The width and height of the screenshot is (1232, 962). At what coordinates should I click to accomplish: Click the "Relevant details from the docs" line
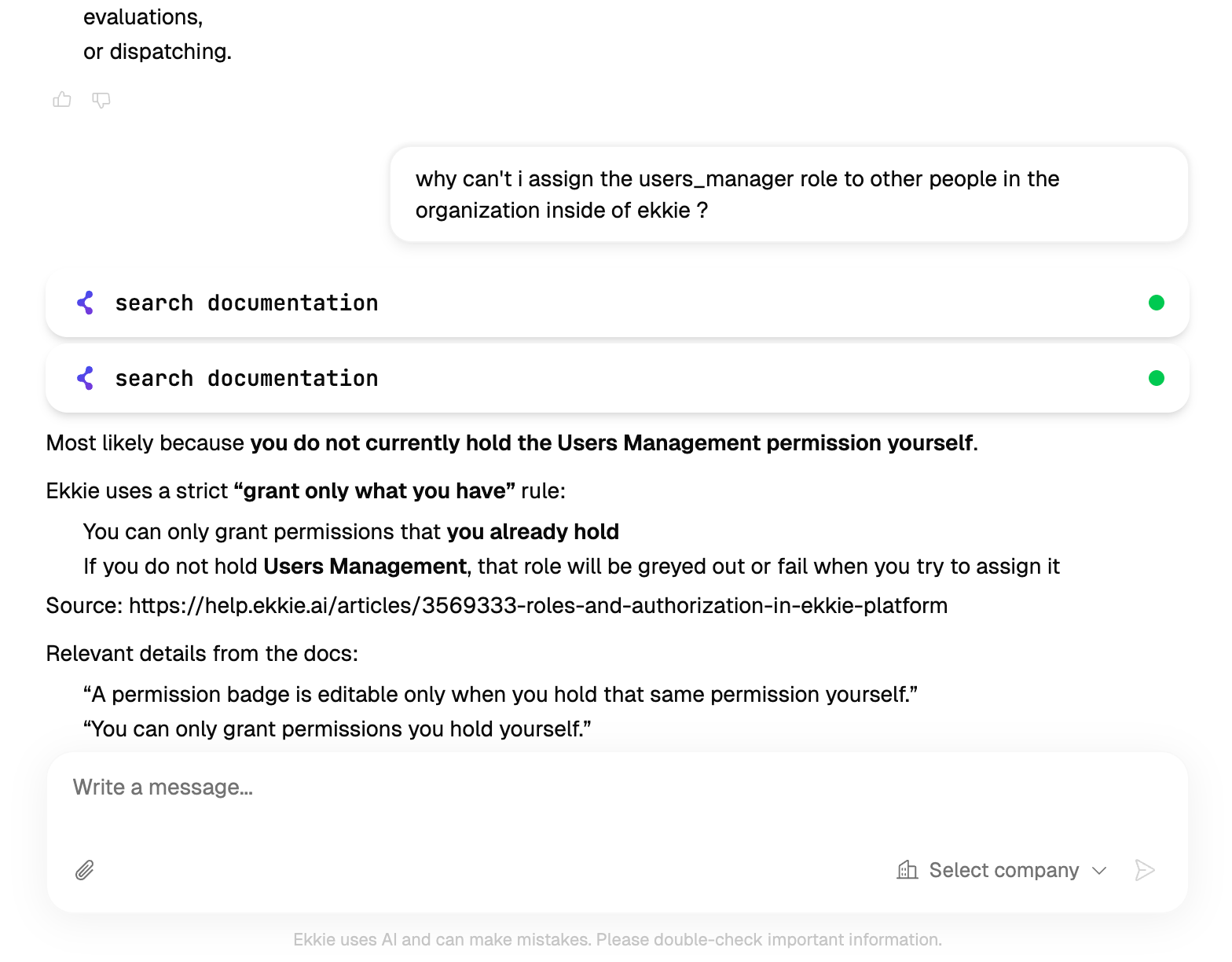click(202, 654)
